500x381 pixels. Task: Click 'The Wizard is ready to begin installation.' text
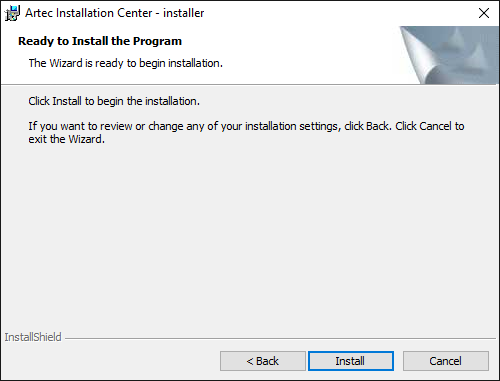point(126,63)
